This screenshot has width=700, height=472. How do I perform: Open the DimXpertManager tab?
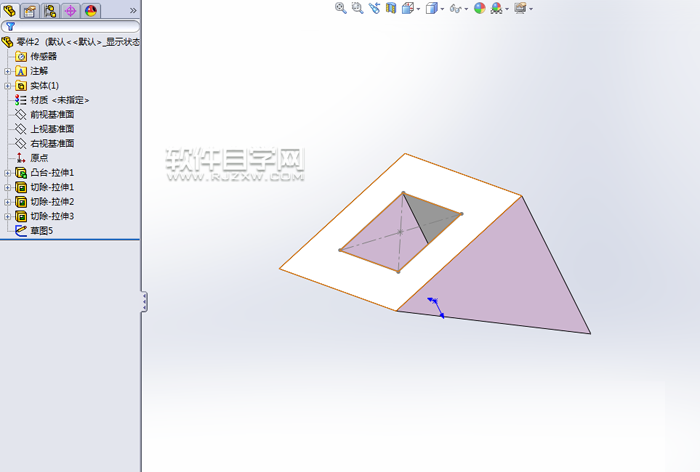[70, 10]
